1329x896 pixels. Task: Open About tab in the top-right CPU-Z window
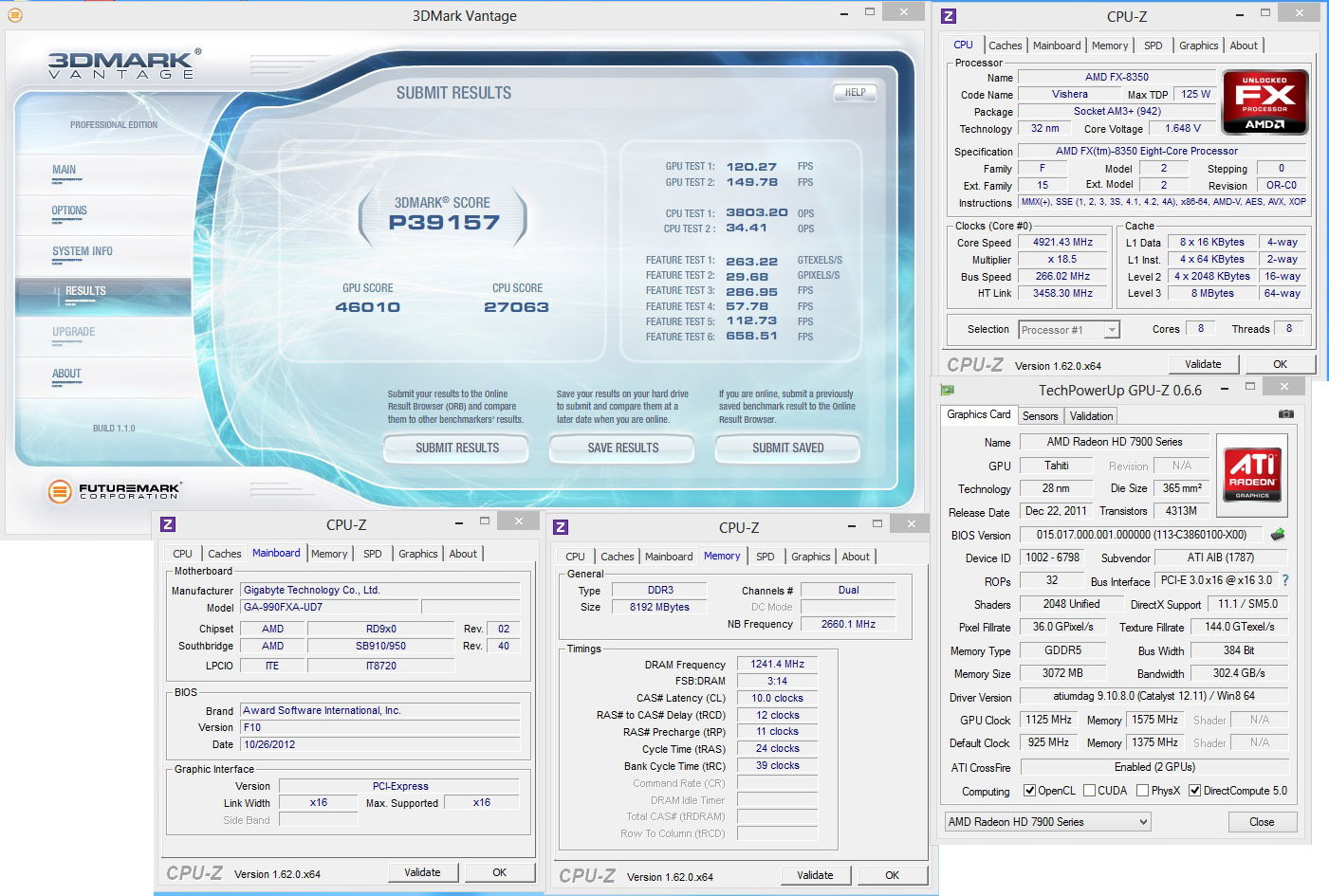tap(1244, 46)
